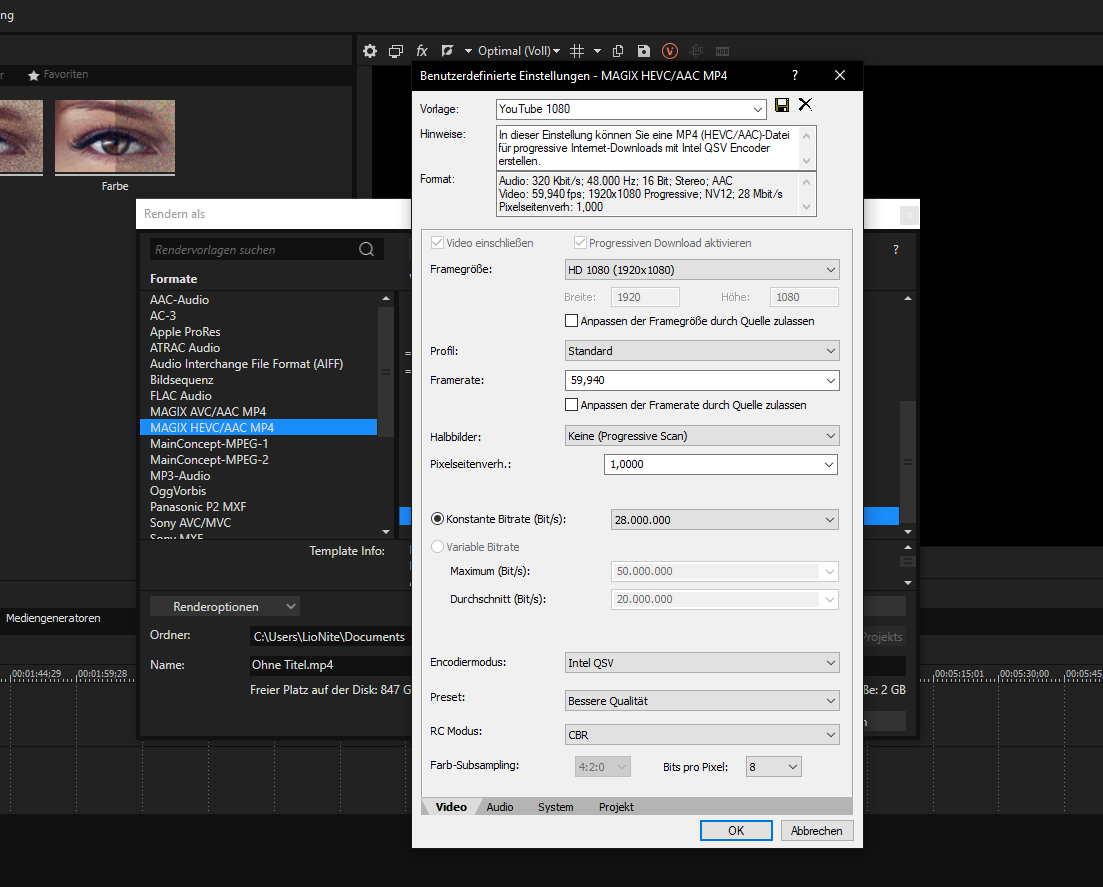Toggle Video einschließen checkbox
The height and width of the screenshot is (887, 1103).
437,243
